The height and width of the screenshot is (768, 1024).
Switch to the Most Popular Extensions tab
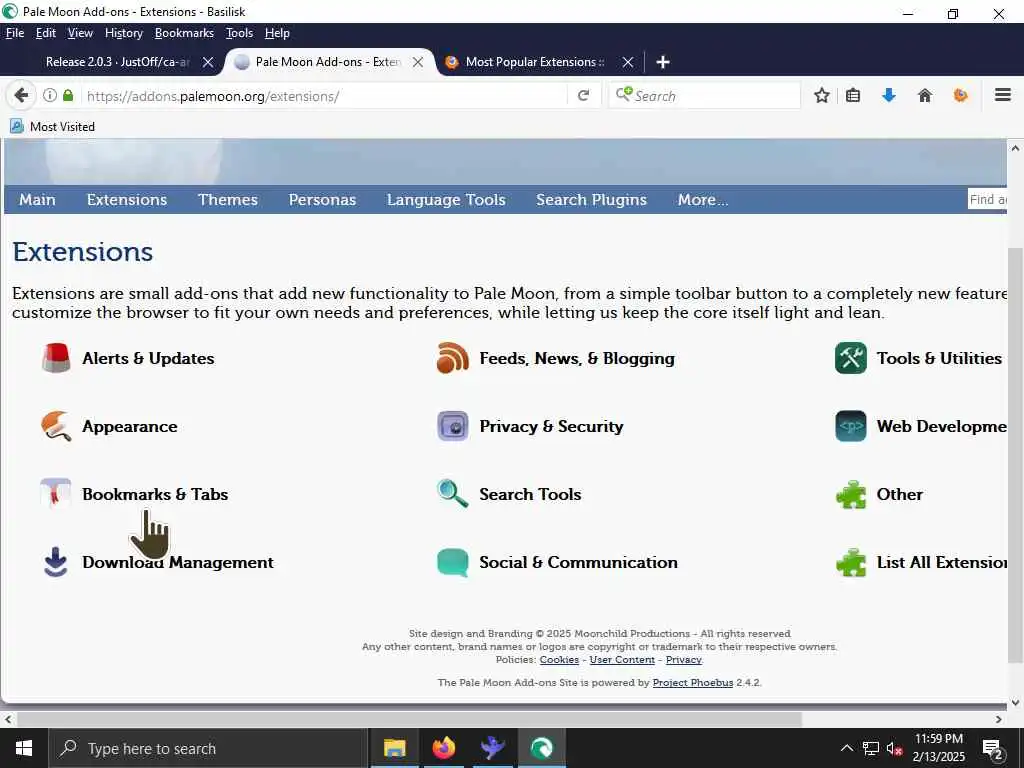click(x=534, y=62)
